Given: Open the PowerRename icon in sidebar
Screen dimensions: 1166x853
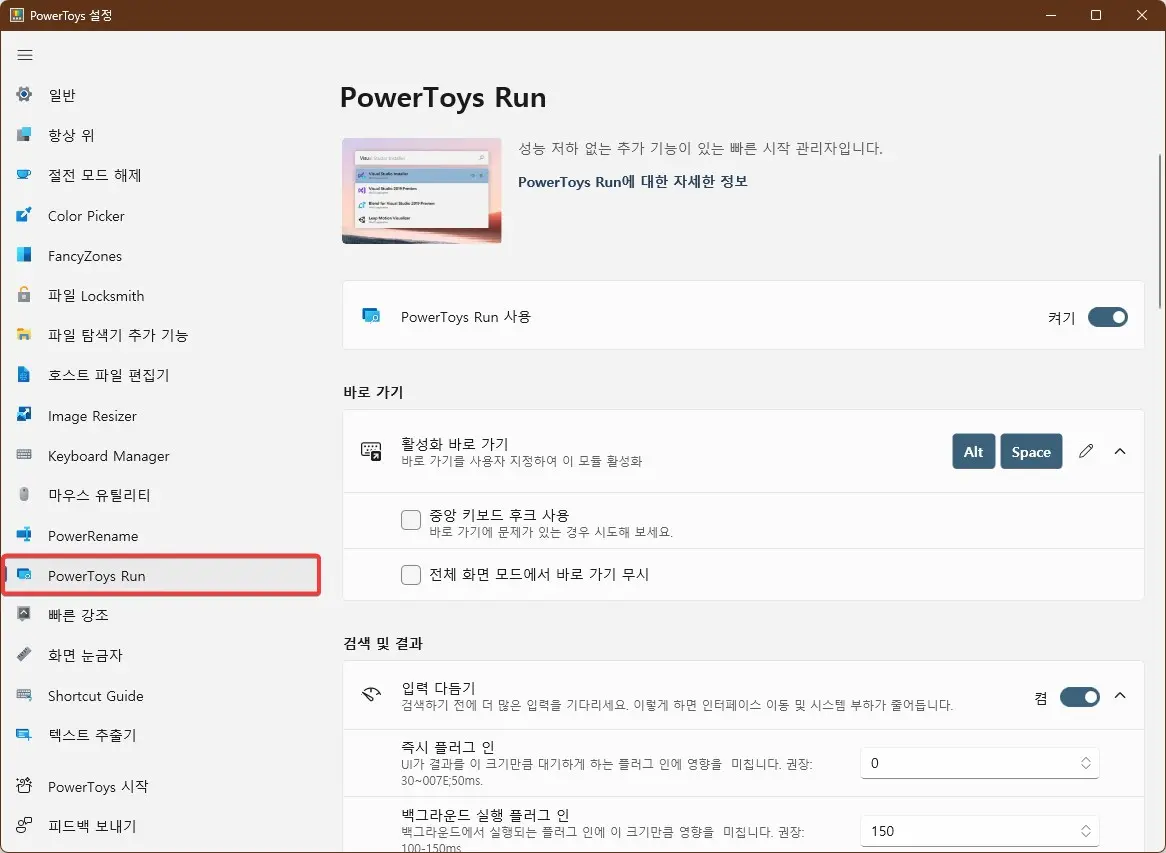Looking at the screenshot, I should point(24,535).
